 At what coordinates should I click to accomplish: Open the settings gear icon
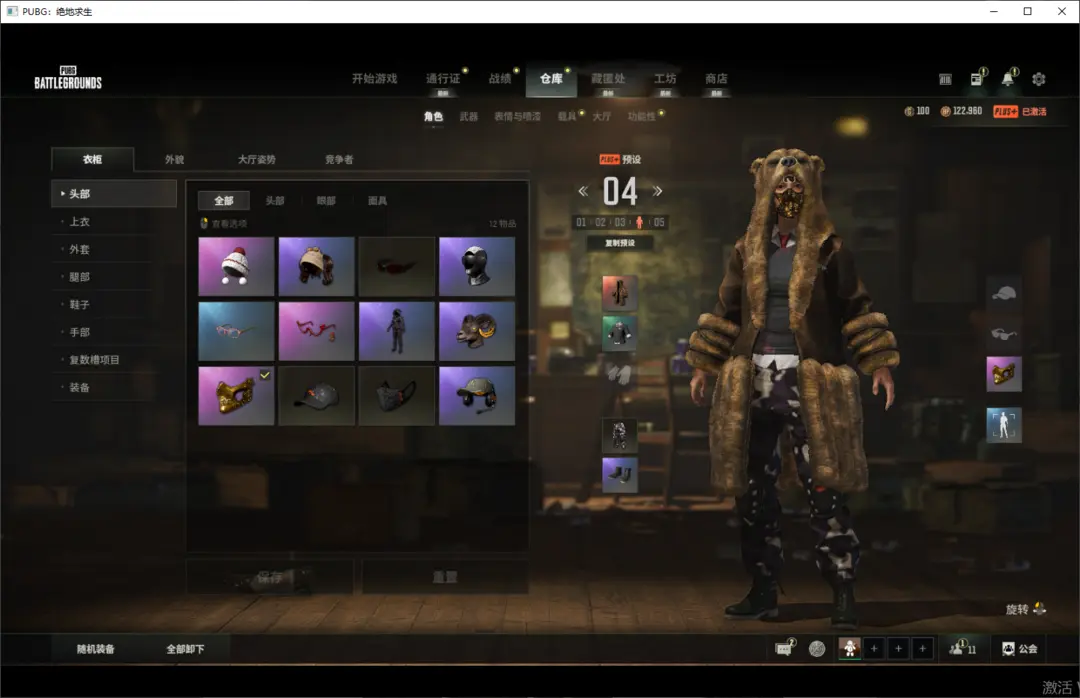tap(1039, 79)
